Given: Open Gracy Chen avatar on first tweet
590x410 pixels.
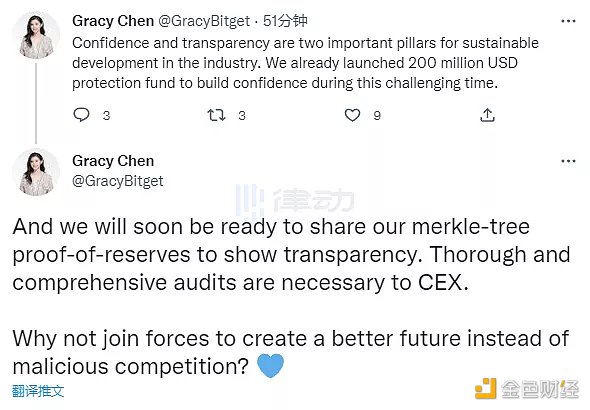Looking at the screenshot, I should 36,35.
